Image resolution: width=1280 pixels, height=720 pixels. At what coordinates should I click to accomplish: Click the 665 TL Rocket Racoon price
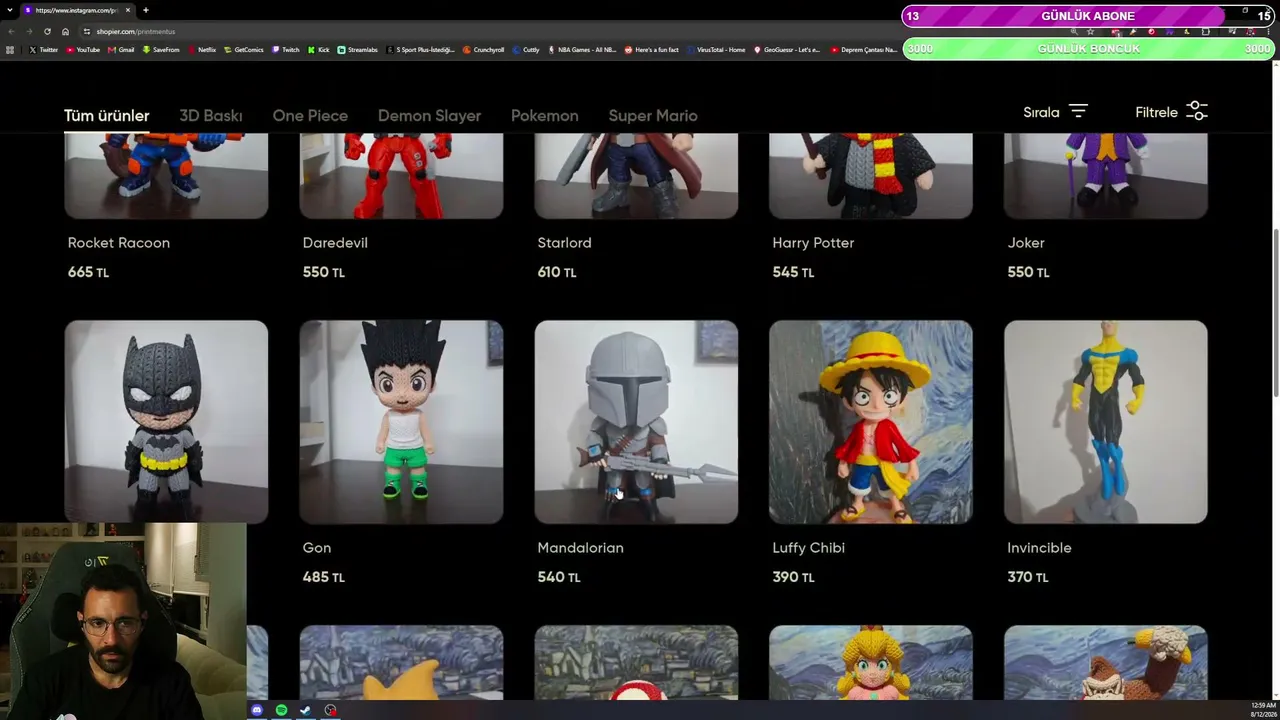(x=88, y=272)
